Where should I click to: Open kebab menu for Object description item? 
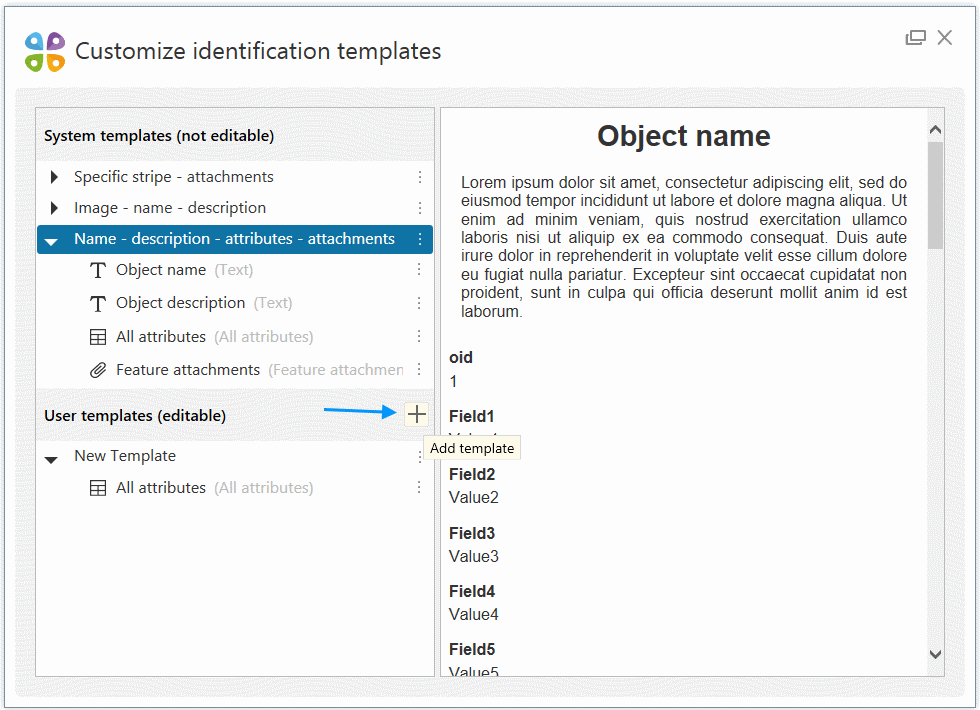420,303
